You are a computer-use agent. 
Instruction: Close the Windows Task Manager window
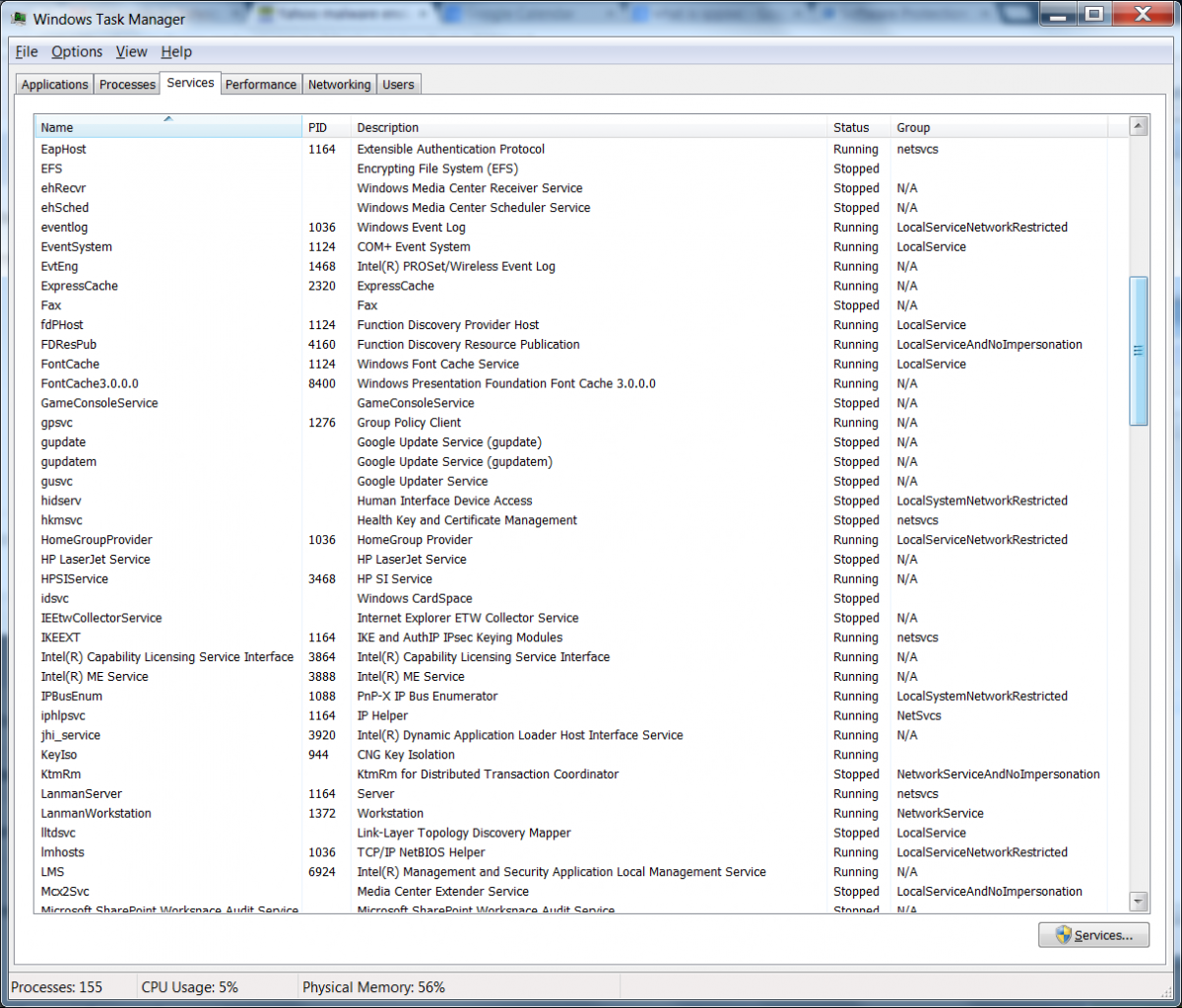pyautogui.click(x=1141, y=14)
